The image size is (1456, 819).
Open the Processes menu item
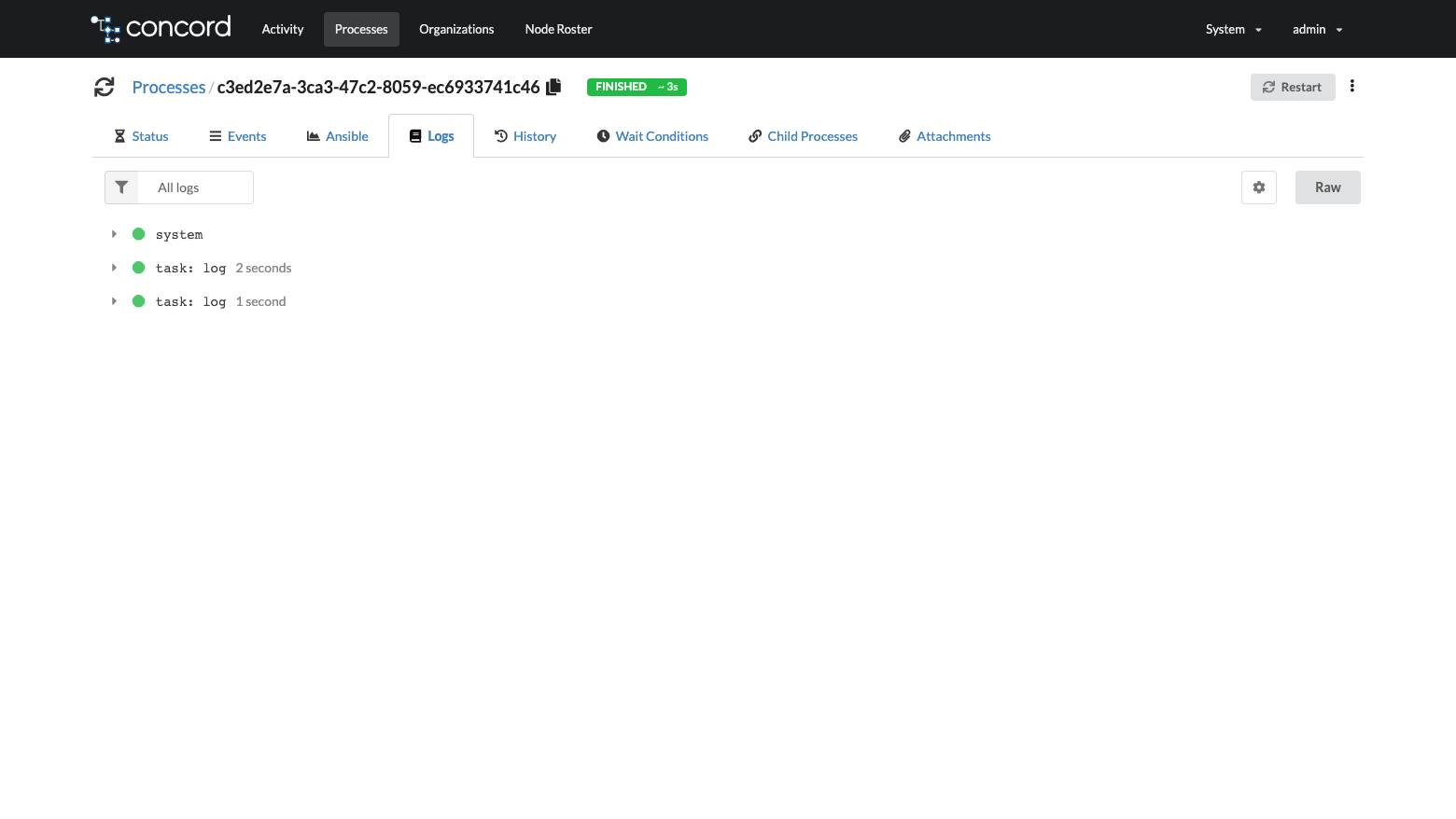pos(361,29)
